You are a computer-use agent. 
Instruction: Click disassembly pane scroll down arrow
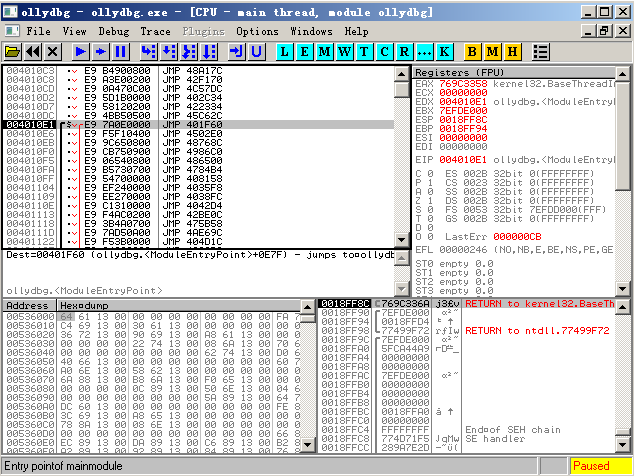click(x=402, y=239)
